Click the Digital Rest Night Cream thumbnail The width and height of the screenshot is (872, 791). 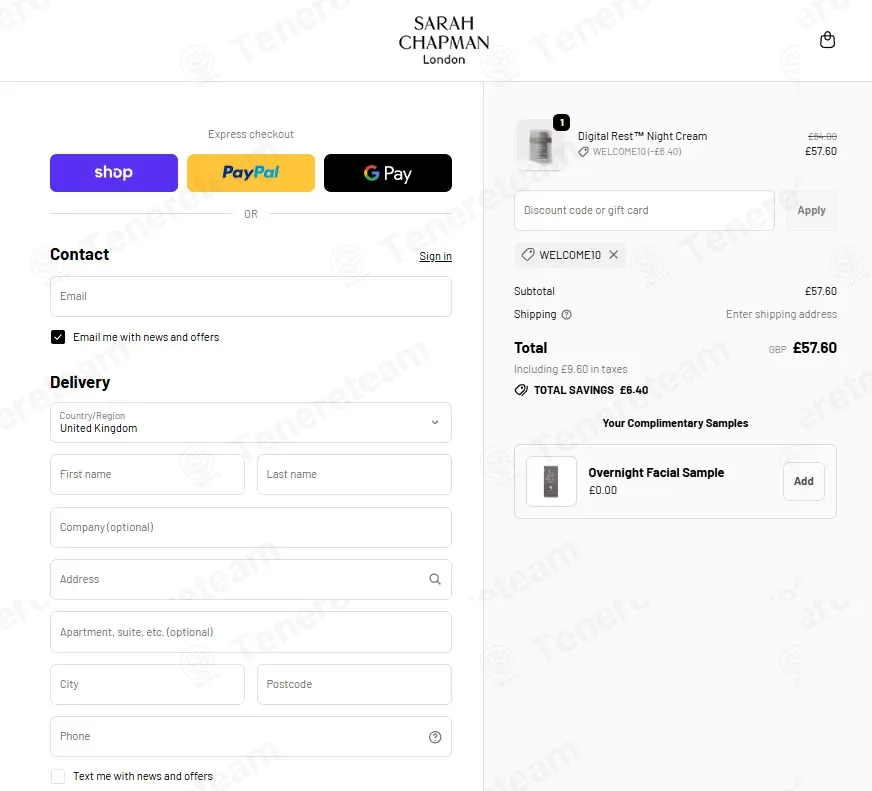coord(541,145)
